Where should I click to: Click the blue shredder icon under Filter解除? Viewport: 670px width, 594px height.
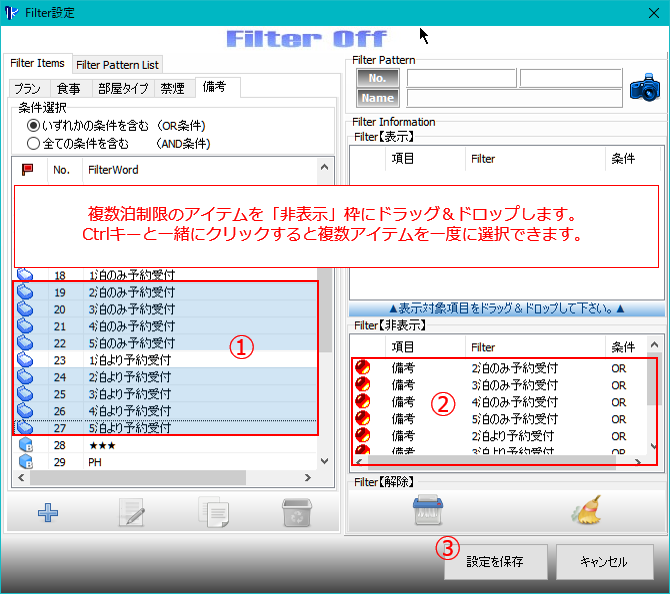(x=428, y=511)
